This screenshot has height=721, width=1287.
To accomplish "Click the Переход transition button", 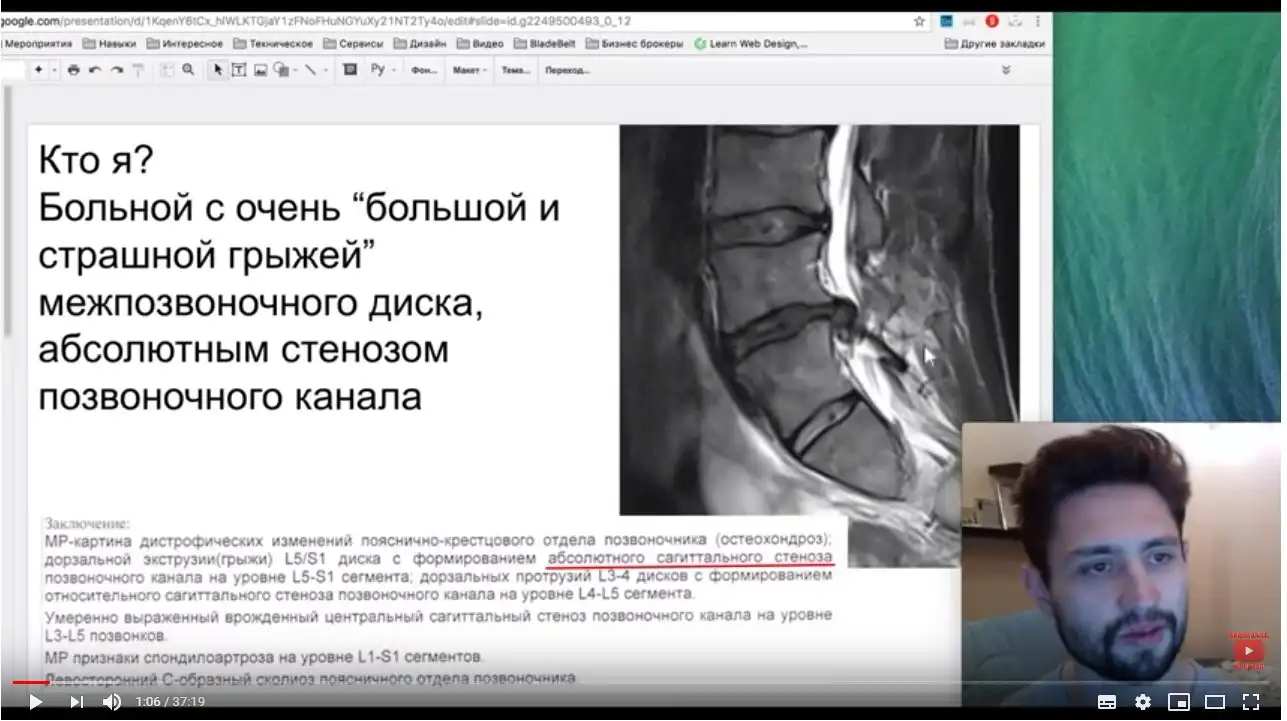I will (566, 70).
